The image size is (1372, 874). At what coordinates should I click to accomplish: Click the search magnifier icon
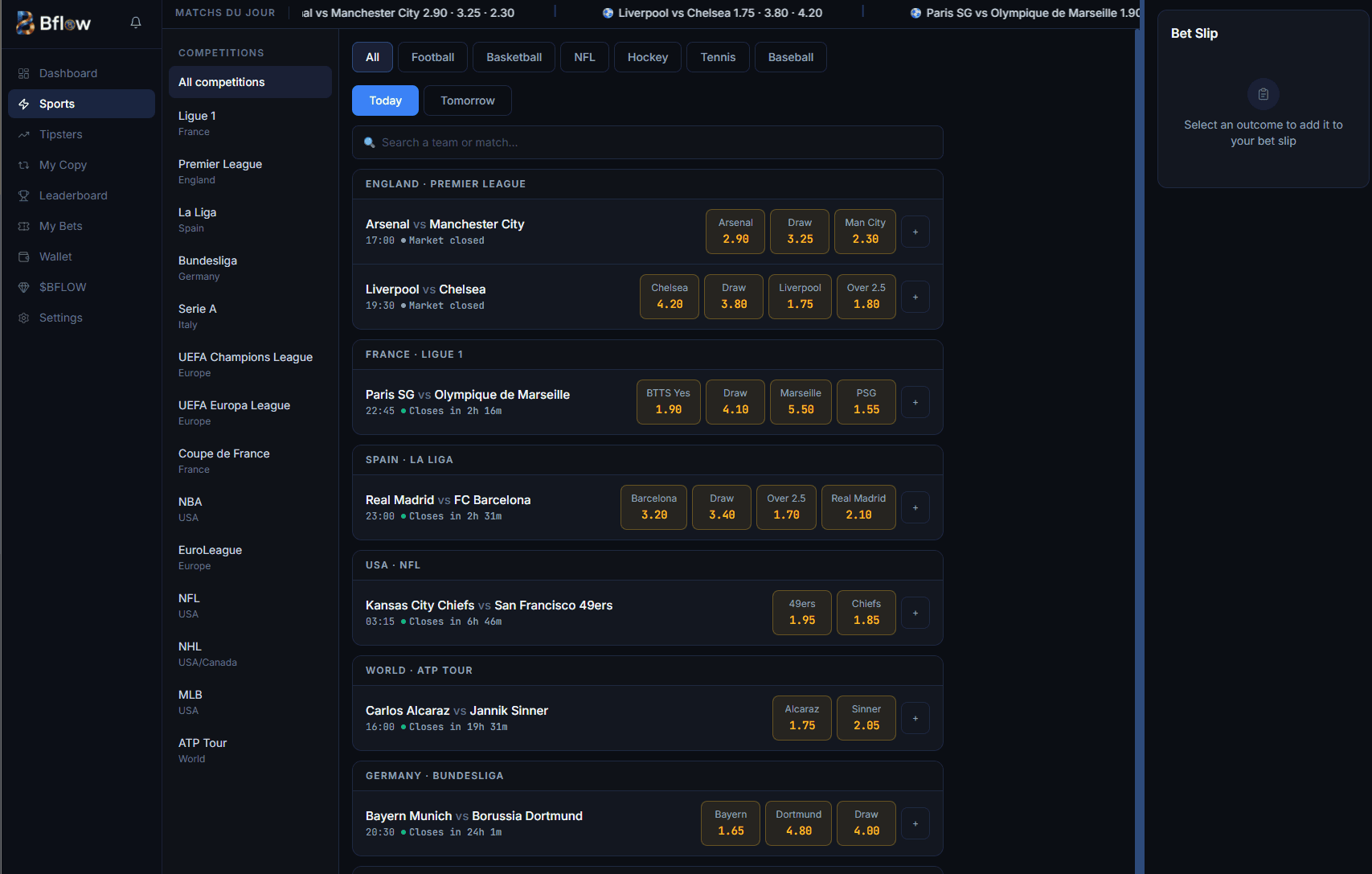click(370, 142)
